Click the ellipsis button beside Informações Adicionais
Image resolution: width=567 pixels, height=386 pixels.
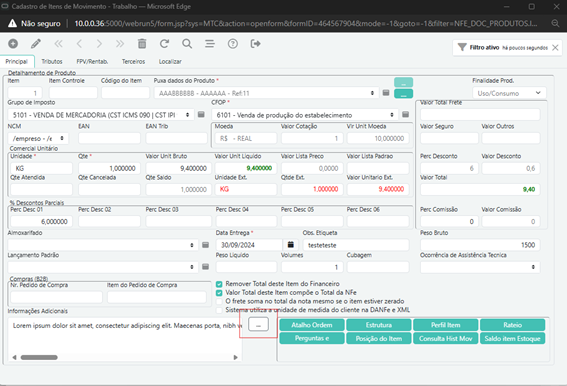(x=258, y=324)
